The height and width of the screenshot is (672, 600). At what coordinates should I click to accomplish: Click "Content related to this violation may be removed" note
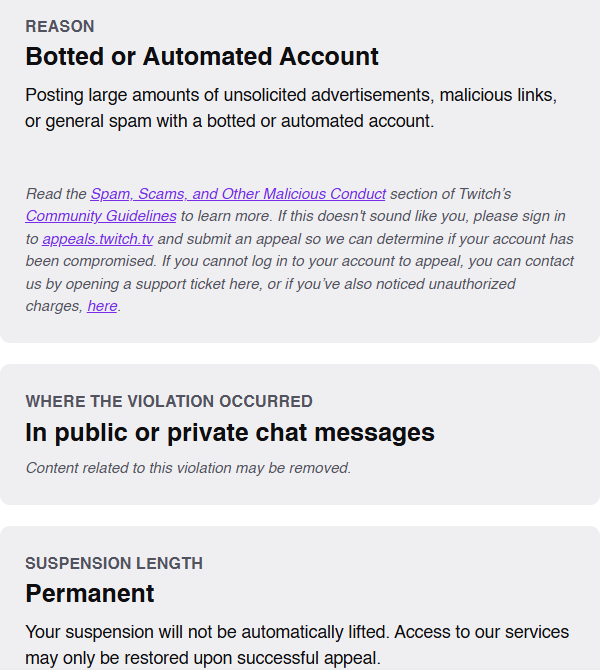[x=188, y=468]
